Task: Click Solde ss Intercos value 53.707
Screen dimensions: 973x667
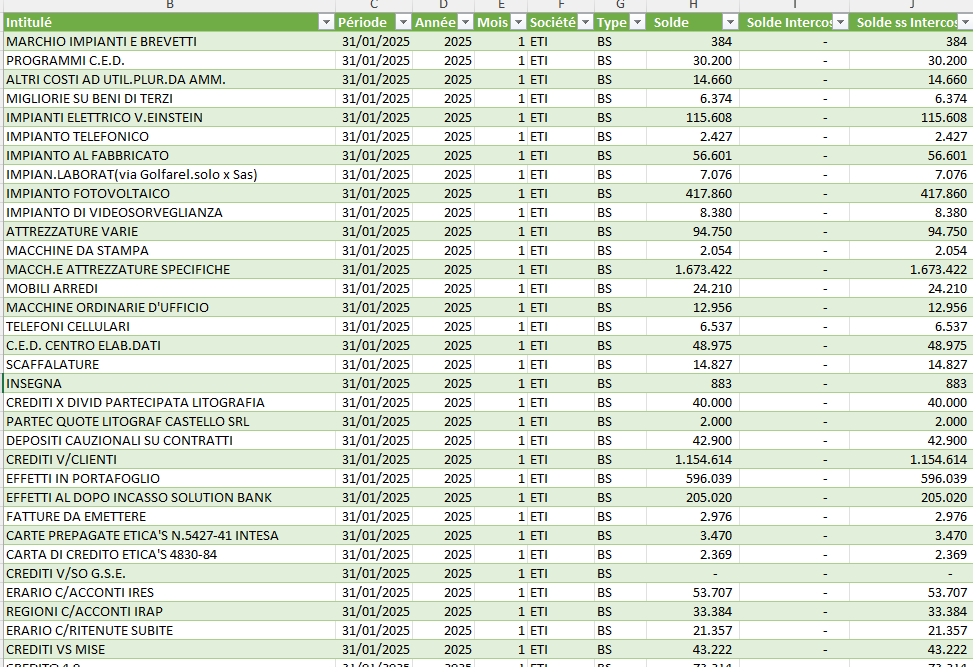Action: 948,593
